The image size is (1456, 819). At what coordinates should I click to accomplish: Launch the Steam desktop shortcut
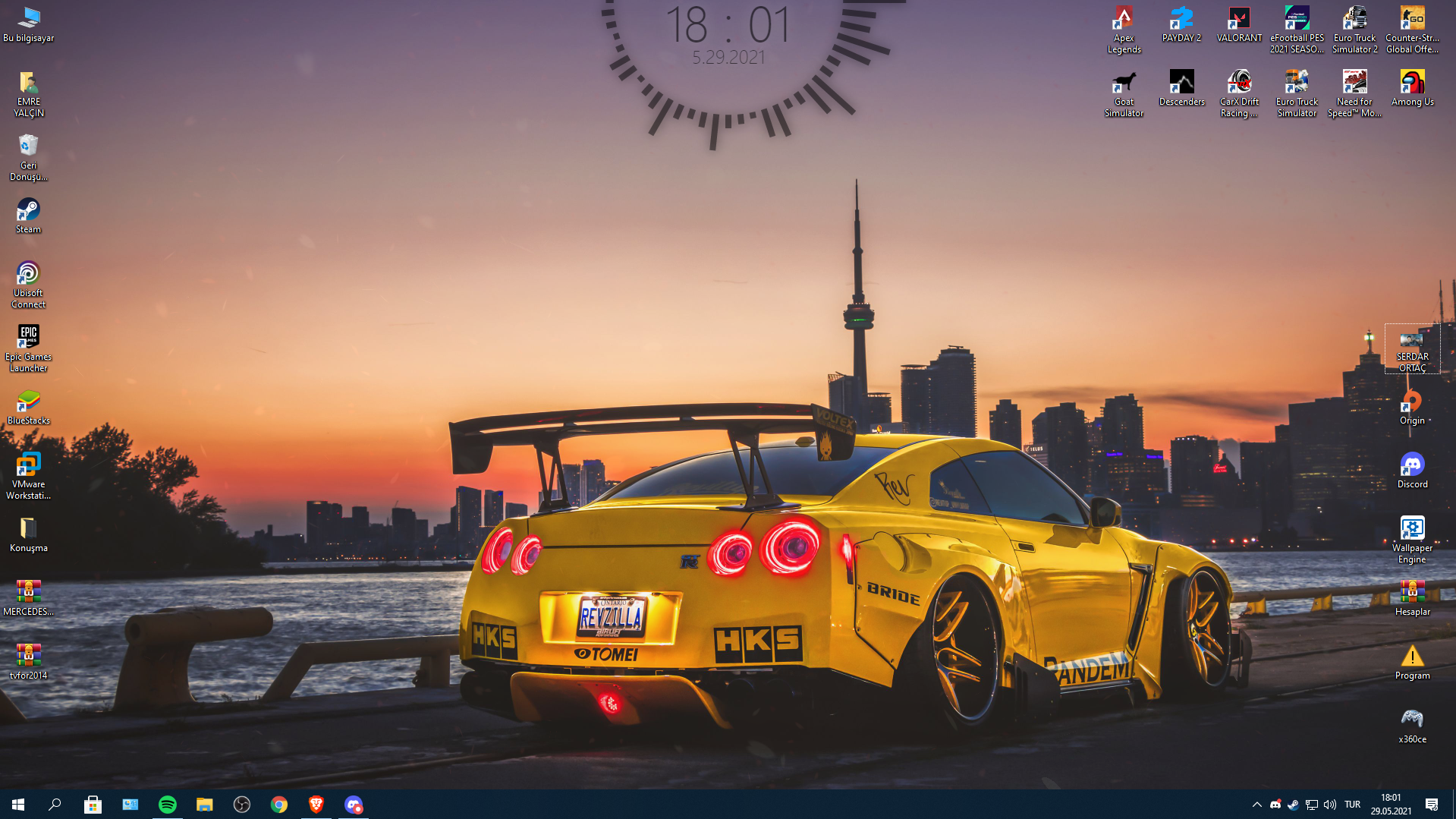tap(28, 216)
